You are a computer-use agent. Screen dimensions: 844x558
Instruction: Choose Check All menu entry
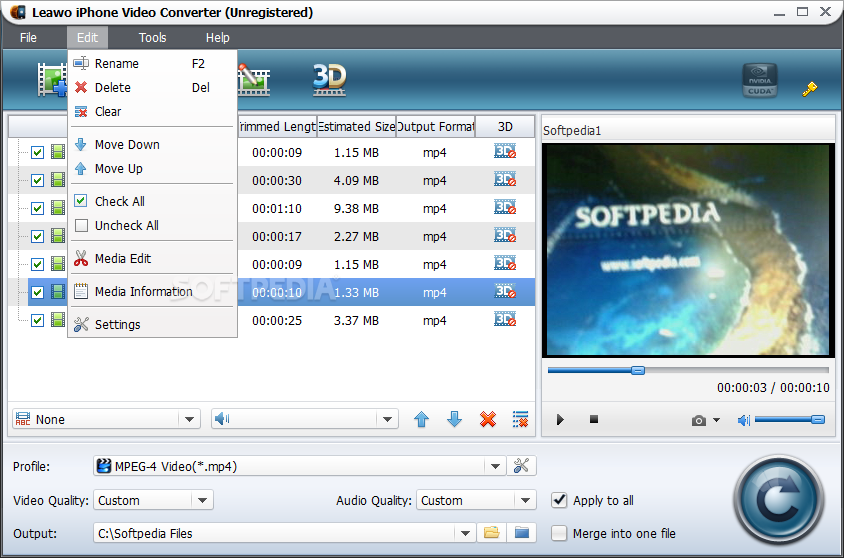click(152, 201)
